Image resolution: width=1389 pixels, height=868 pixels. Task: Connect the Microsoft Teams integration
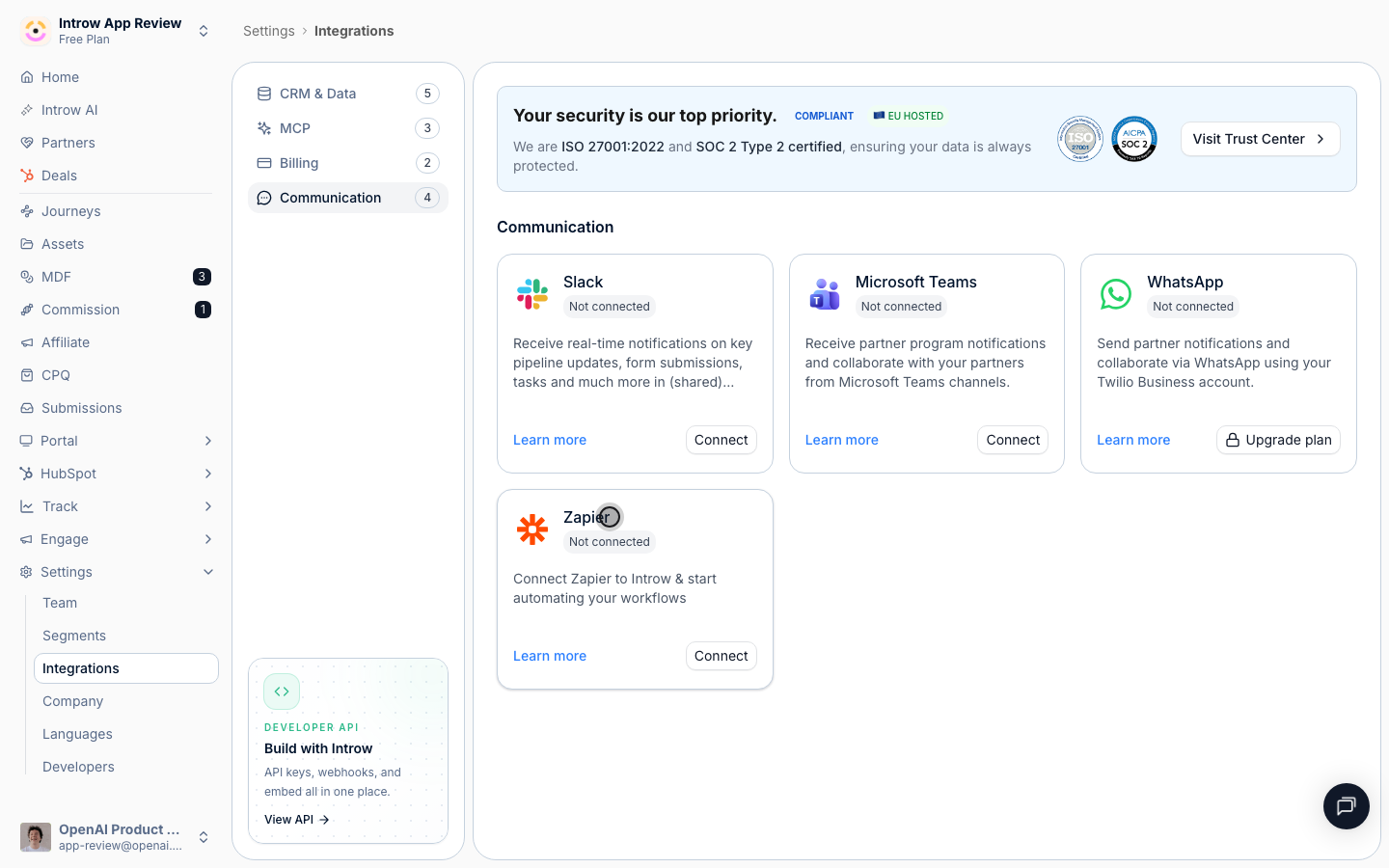click(x=1013, y=440)
